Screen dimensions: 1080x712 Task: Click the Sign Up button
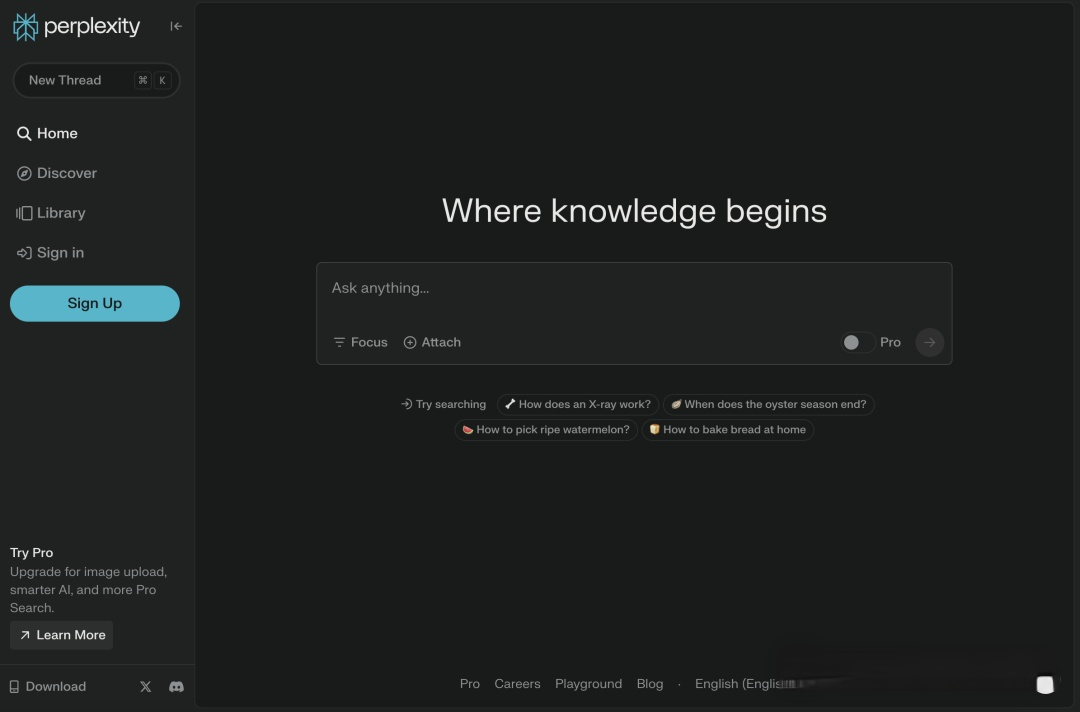94,304
